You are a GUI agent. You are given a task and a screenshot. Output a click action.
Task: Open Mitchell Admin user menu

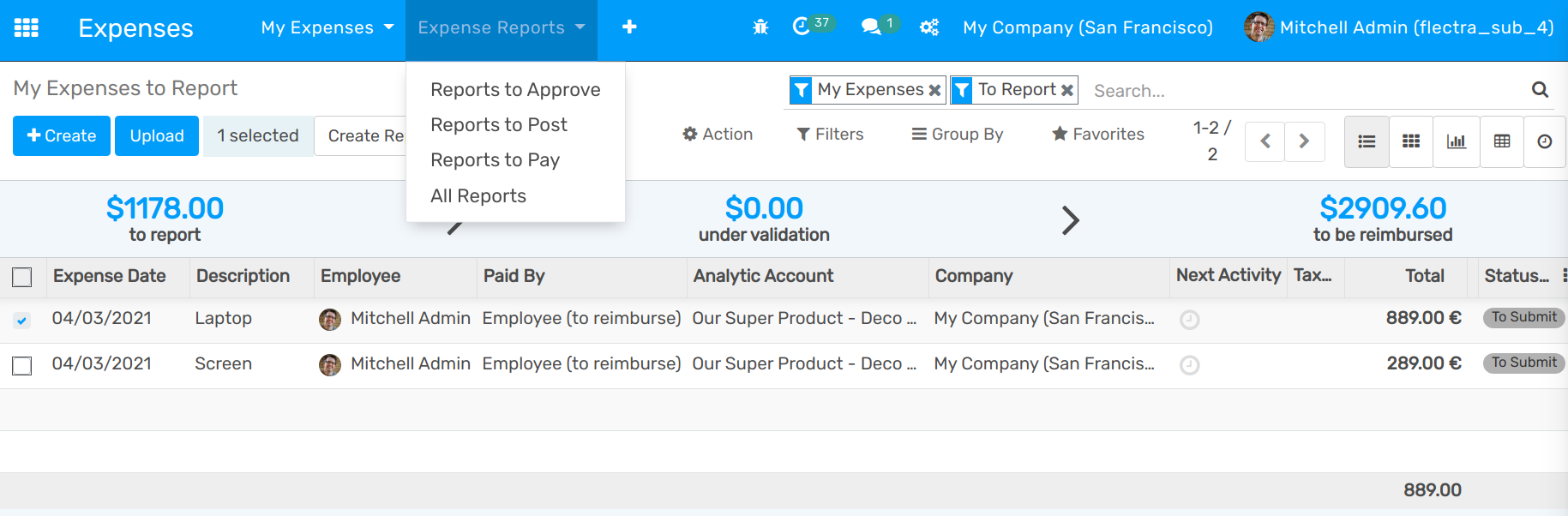[1399, 27]
